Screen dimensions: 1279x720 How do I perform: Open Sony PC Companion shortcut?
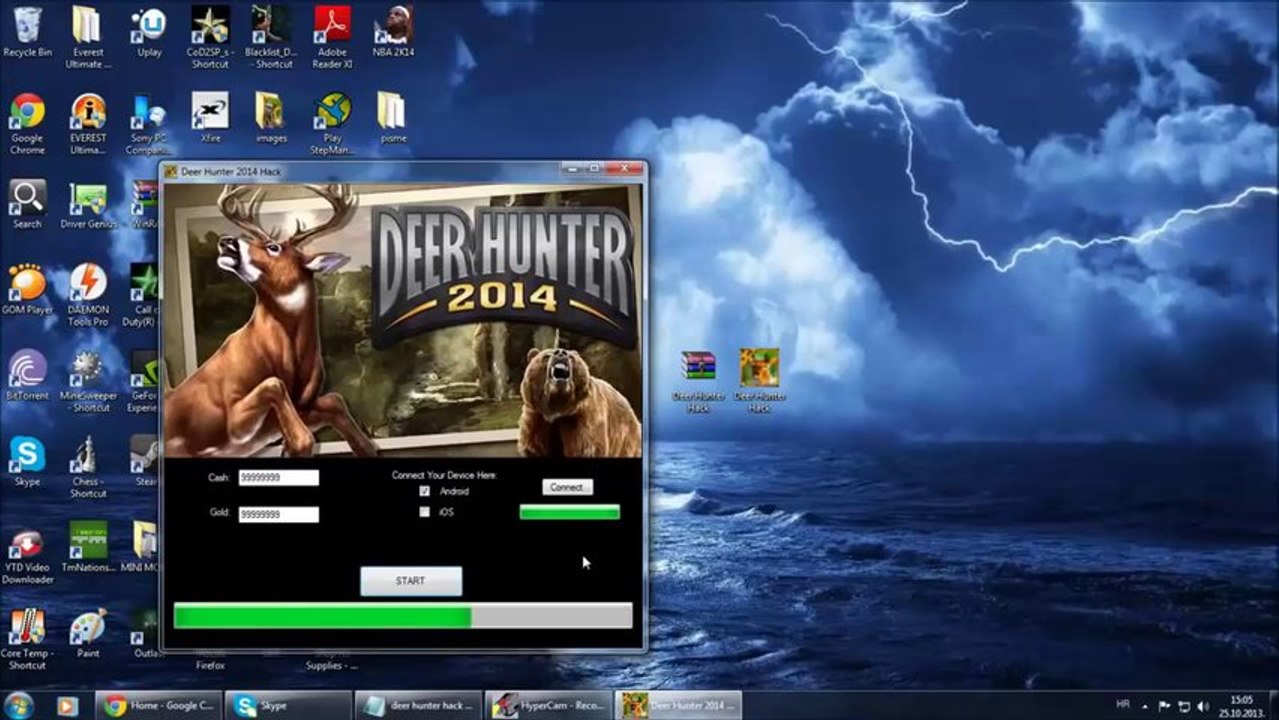click(x=149, y=124)
